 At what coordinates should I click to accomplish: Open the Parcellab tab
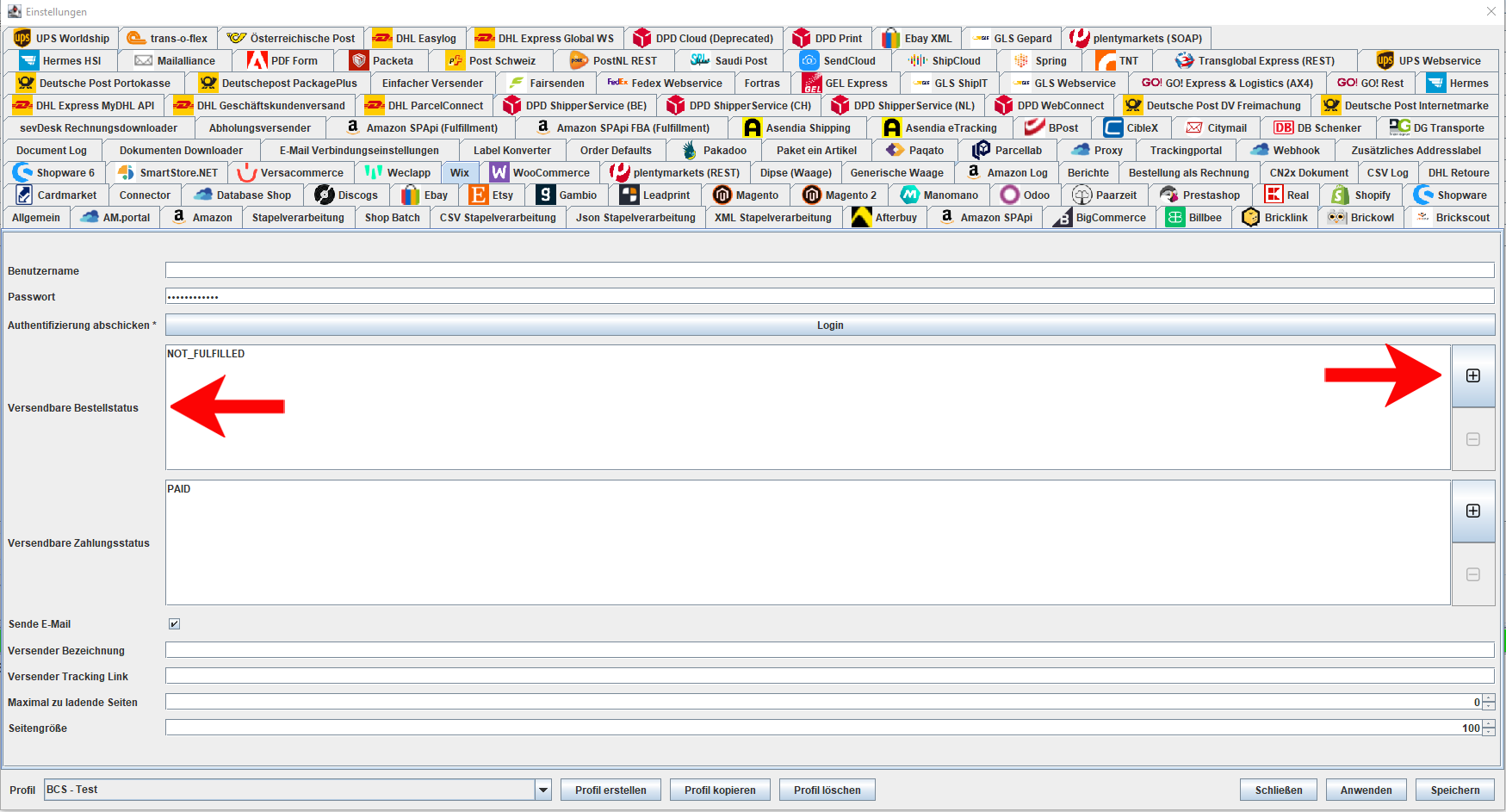tap(1007, 150)
